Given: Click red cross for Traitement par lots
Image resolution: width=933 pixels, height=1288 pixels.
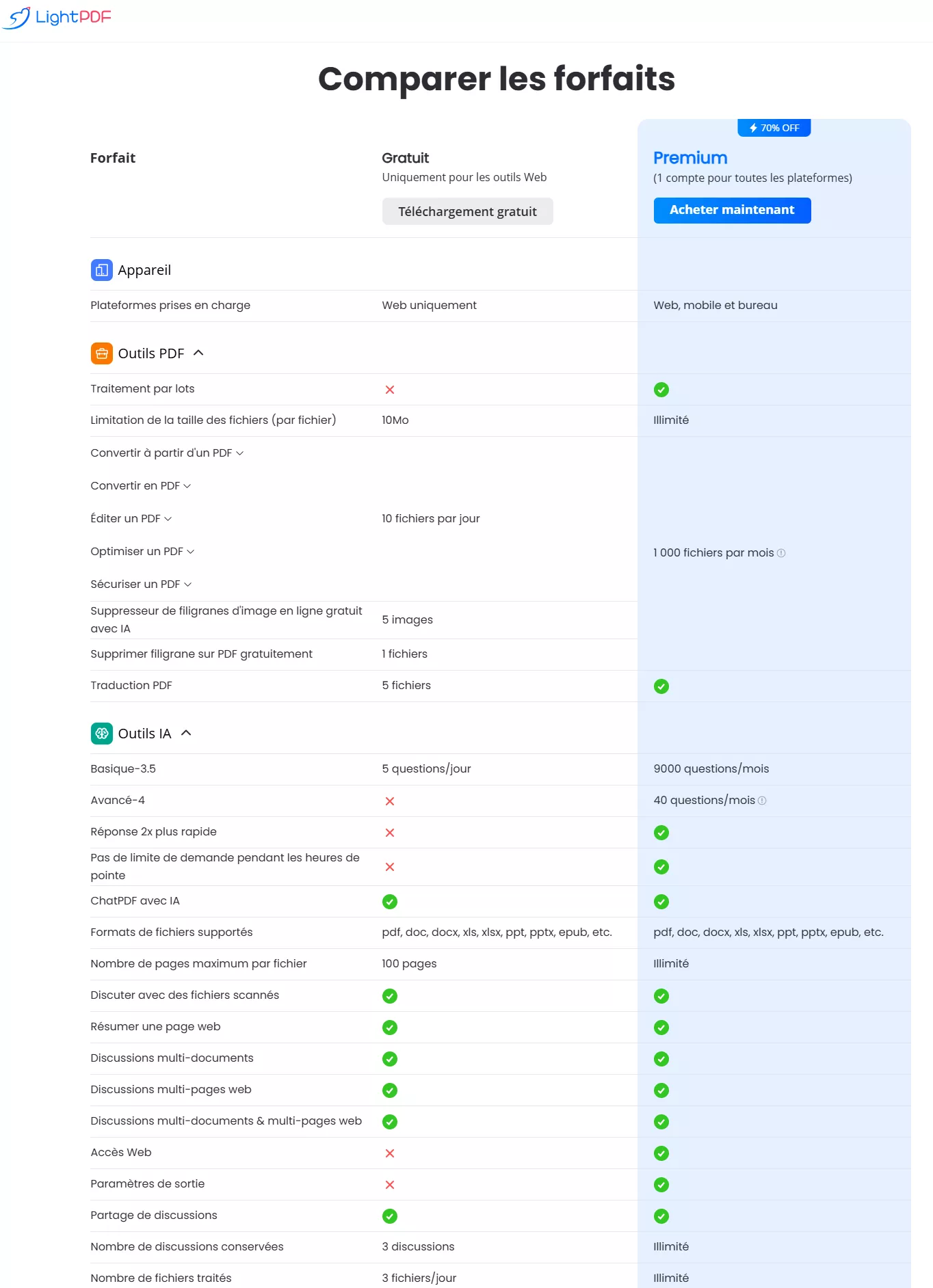Looking at the screenshot, I should (x=390, y=390).
